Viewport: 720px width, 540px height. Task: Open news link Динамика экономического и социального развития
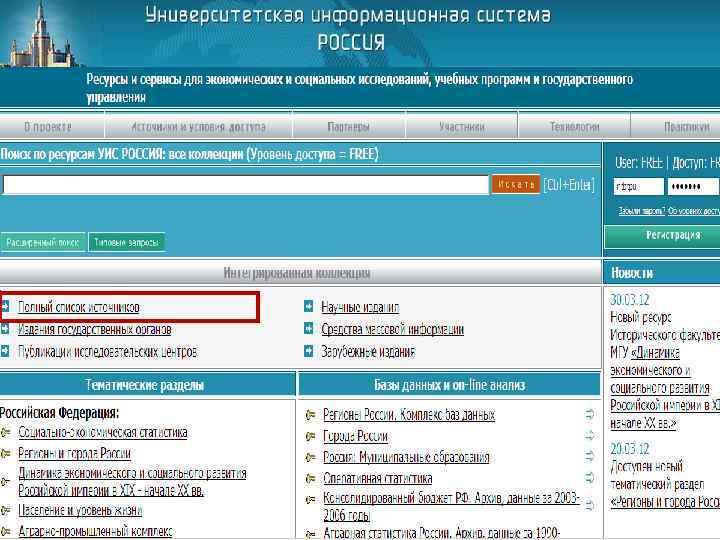pos(665,388)
